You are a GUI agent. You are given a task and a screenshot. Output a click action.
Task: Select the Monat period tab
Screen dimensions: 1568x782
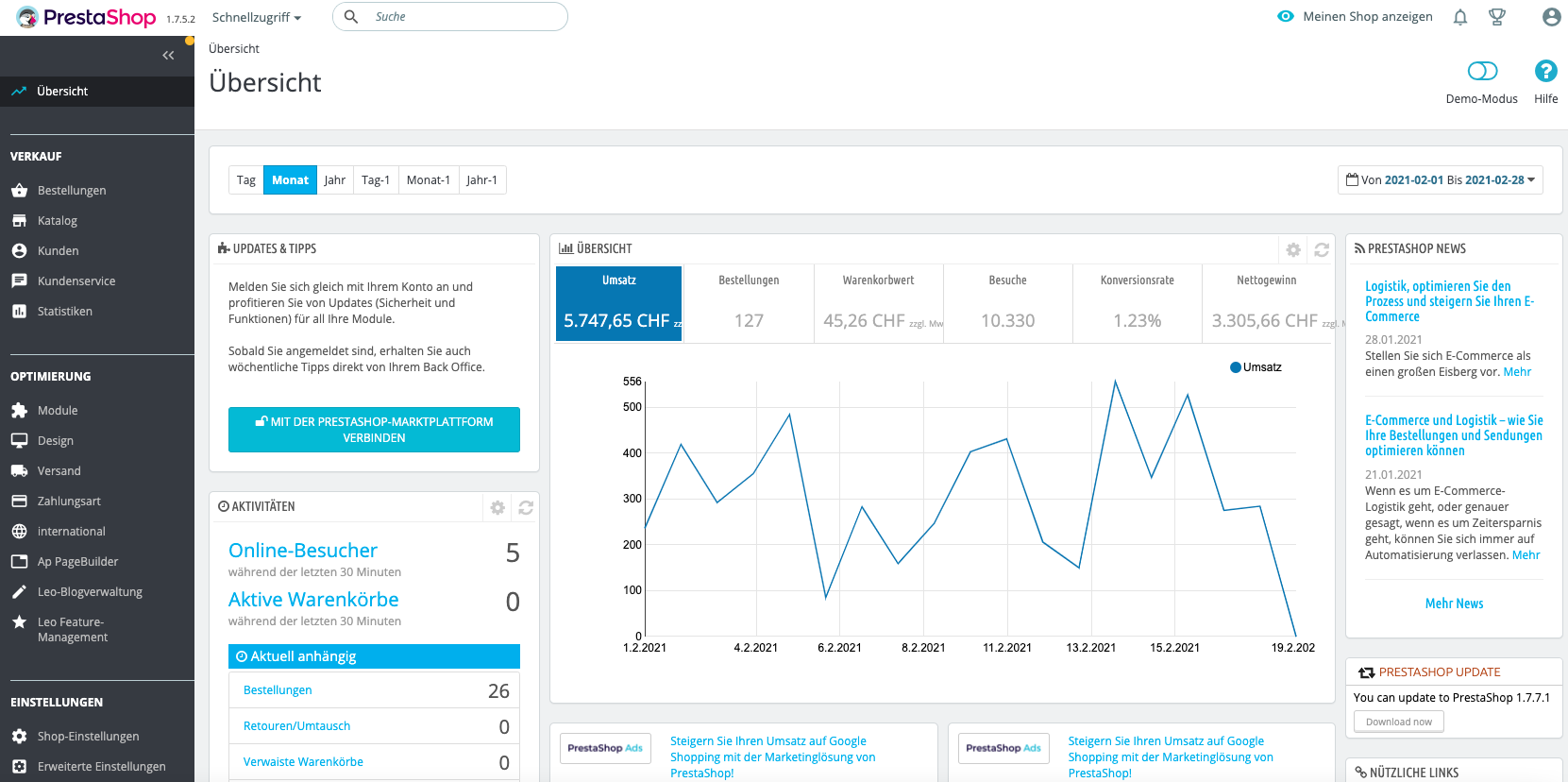pyautogui.click(x=290, y=180)
